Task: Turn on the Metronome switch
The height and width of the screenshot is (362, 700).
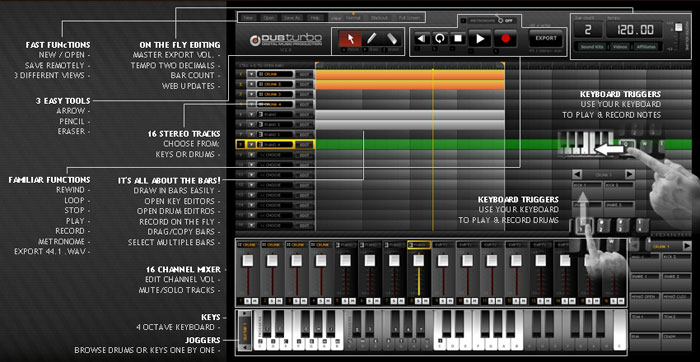Action: [x=500, y=21]
